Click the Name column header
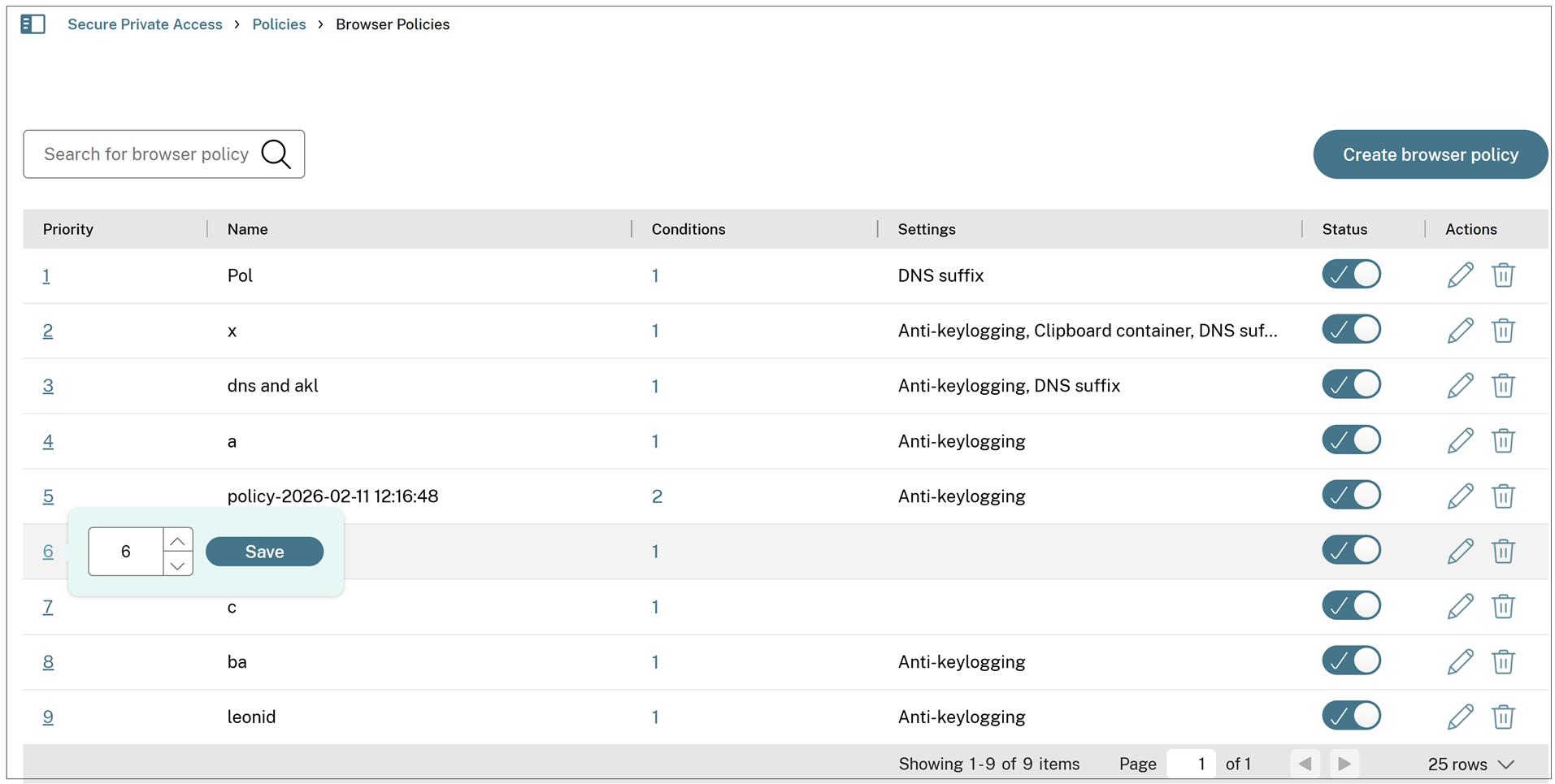1555x784 pixels. (x=248, y=229)
